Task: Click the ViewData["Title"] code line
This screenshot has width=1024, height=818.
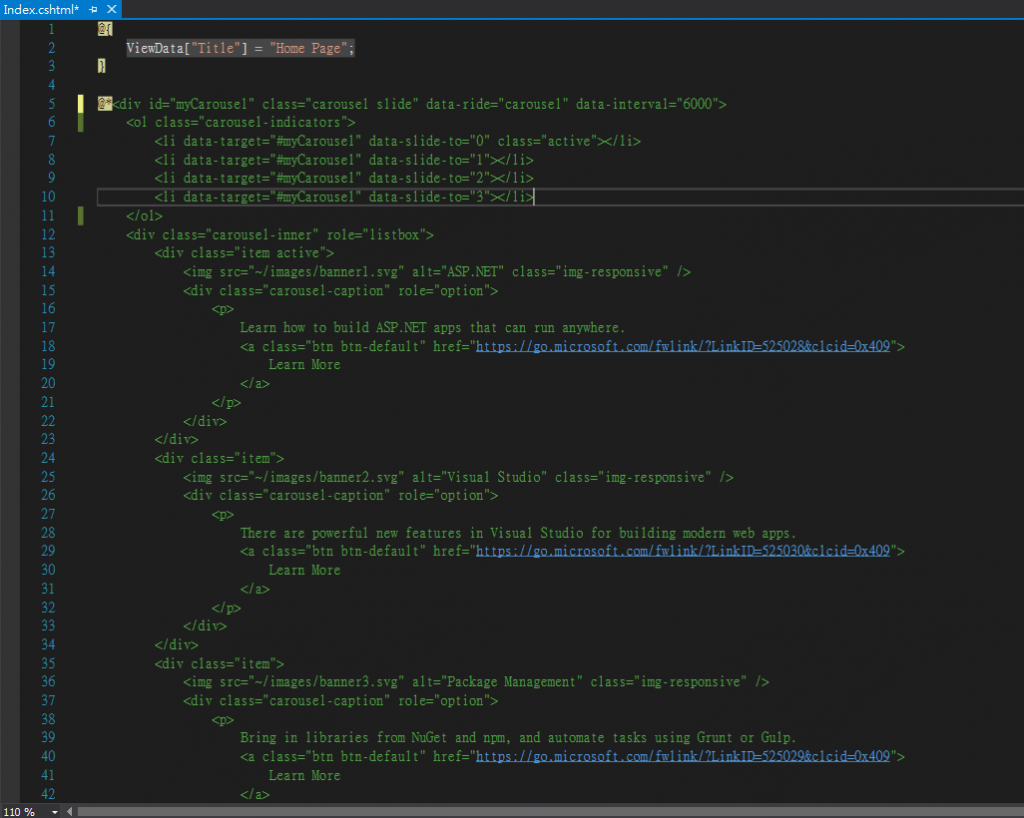Action: point(240,48)
